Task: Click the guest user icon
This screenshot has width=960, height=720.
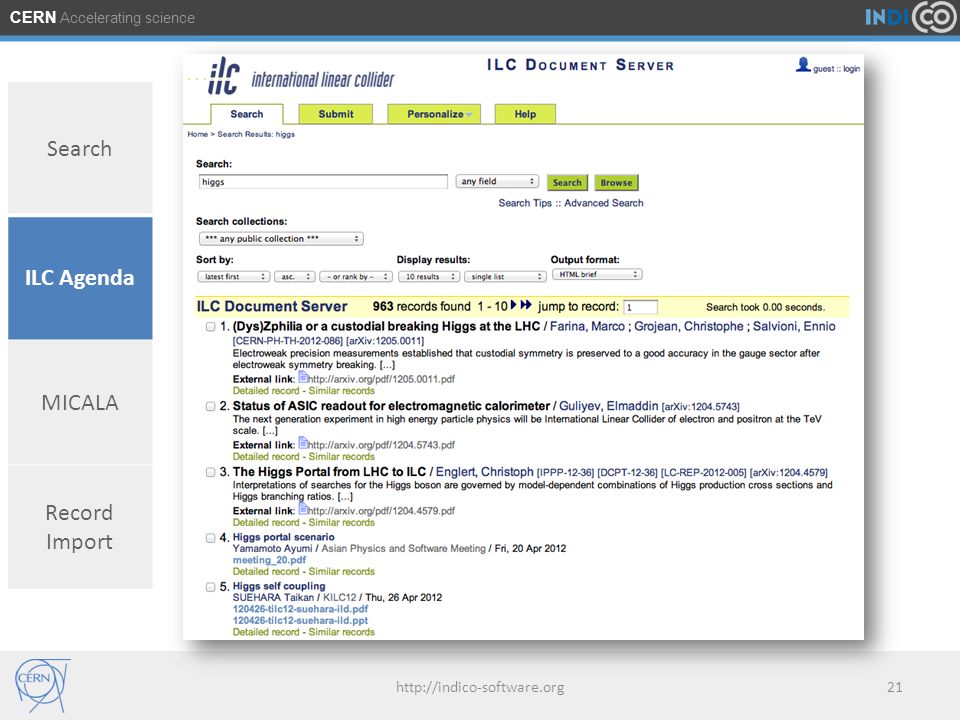Action: coord(803,64)
